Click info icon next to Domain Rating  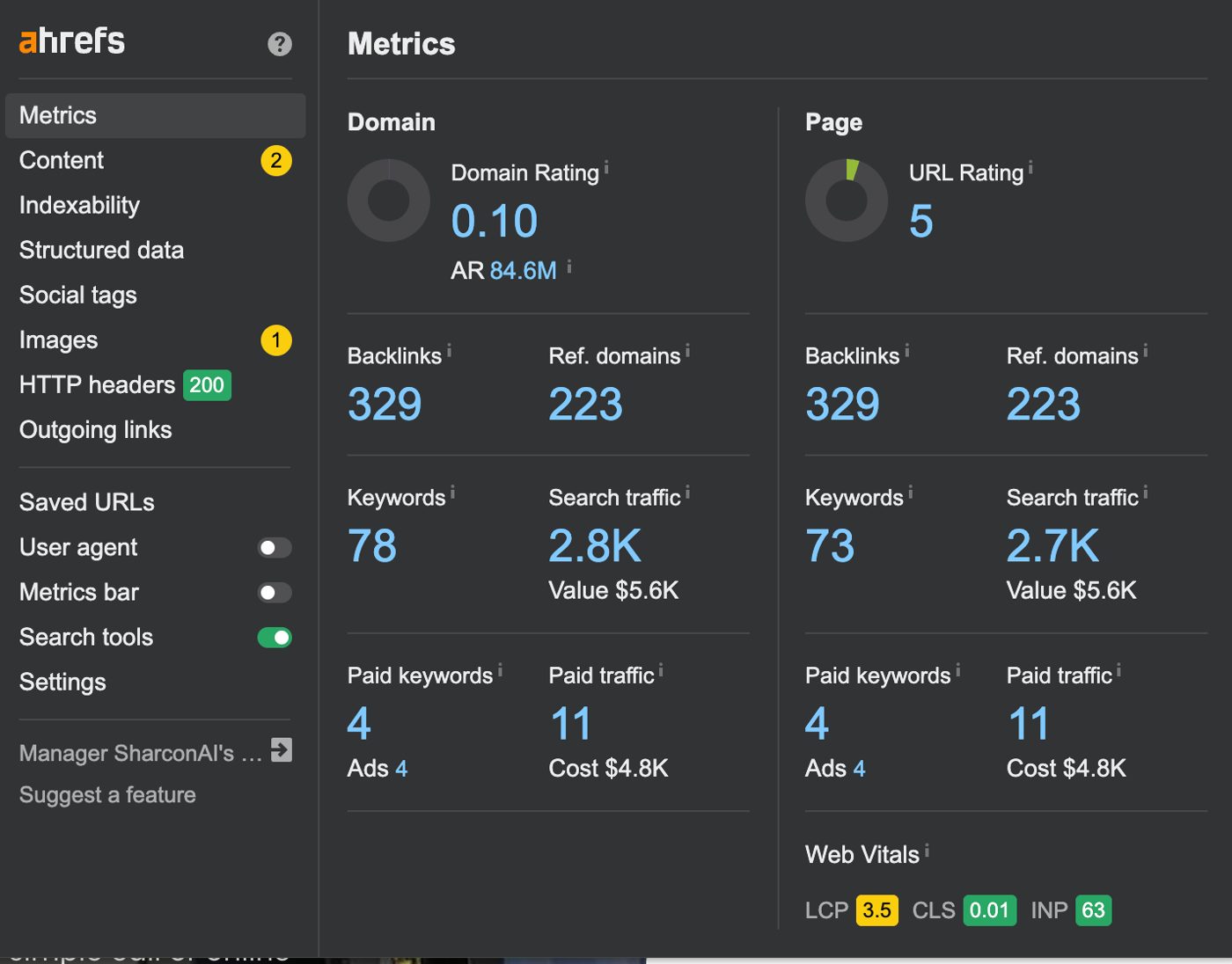point(606,166)
